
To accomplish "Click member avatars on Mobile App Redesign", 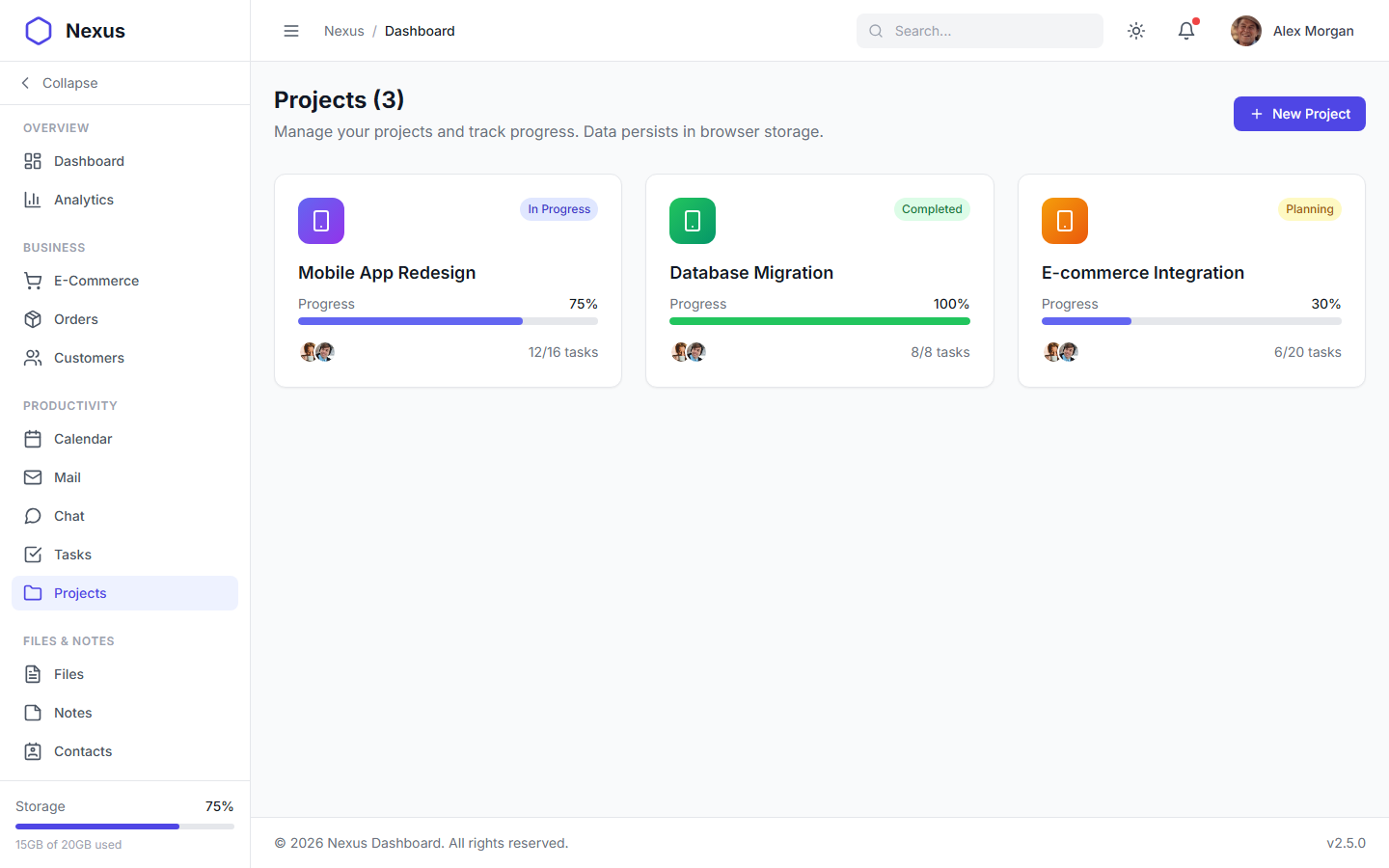I will coord(317,352).
